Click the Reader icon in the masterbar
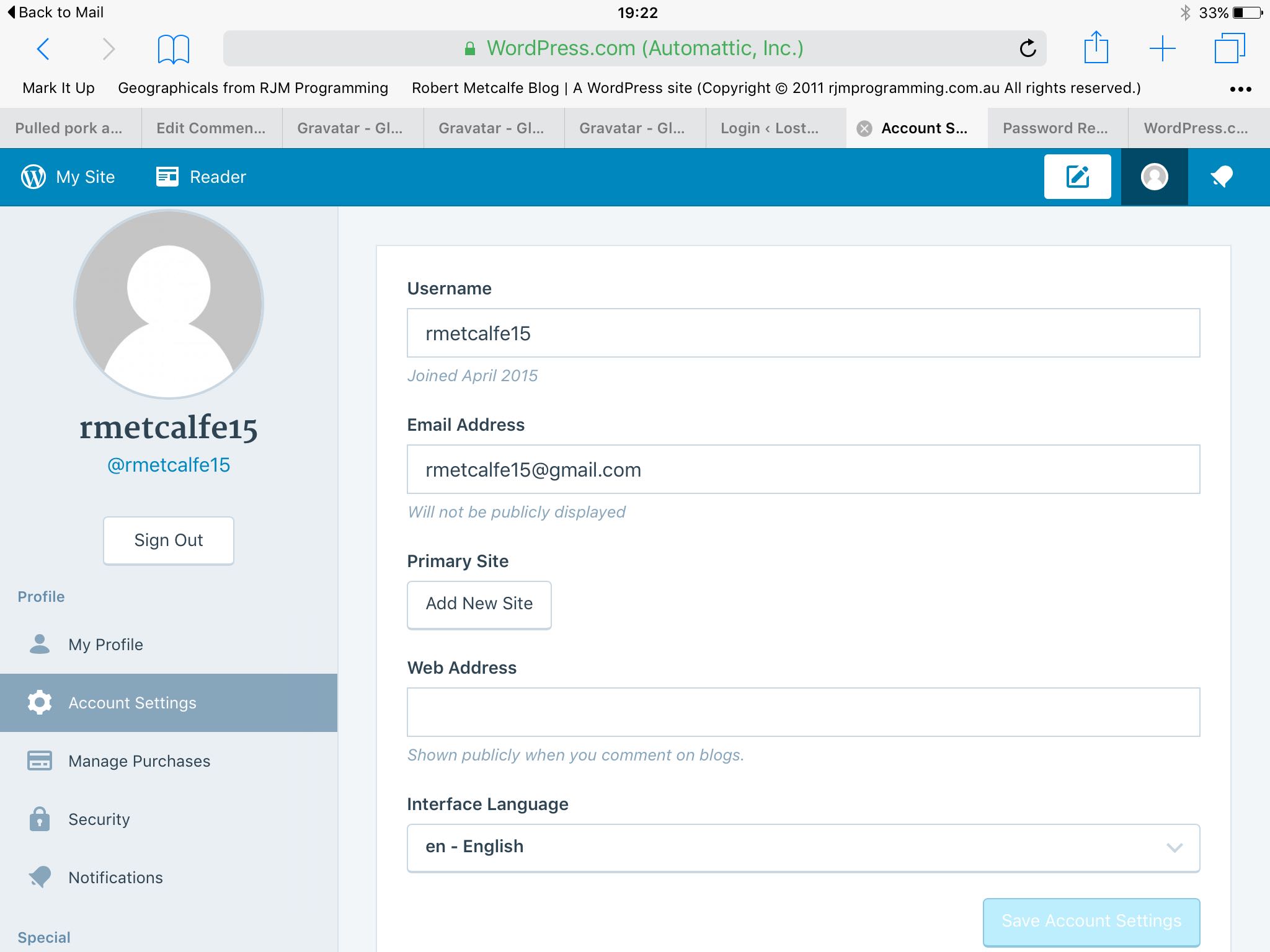Viewport: 1270px width, 952px height. pos(167,177)
